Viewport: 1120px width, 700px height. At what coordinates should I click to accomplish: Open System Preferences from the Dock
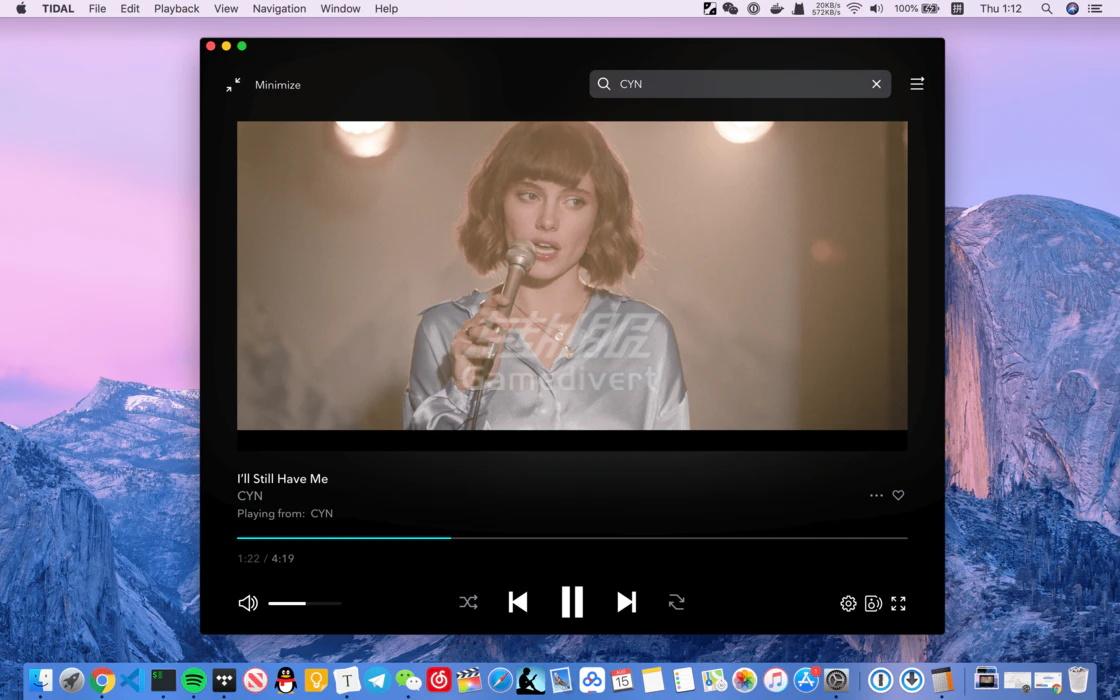coord(836,680)
